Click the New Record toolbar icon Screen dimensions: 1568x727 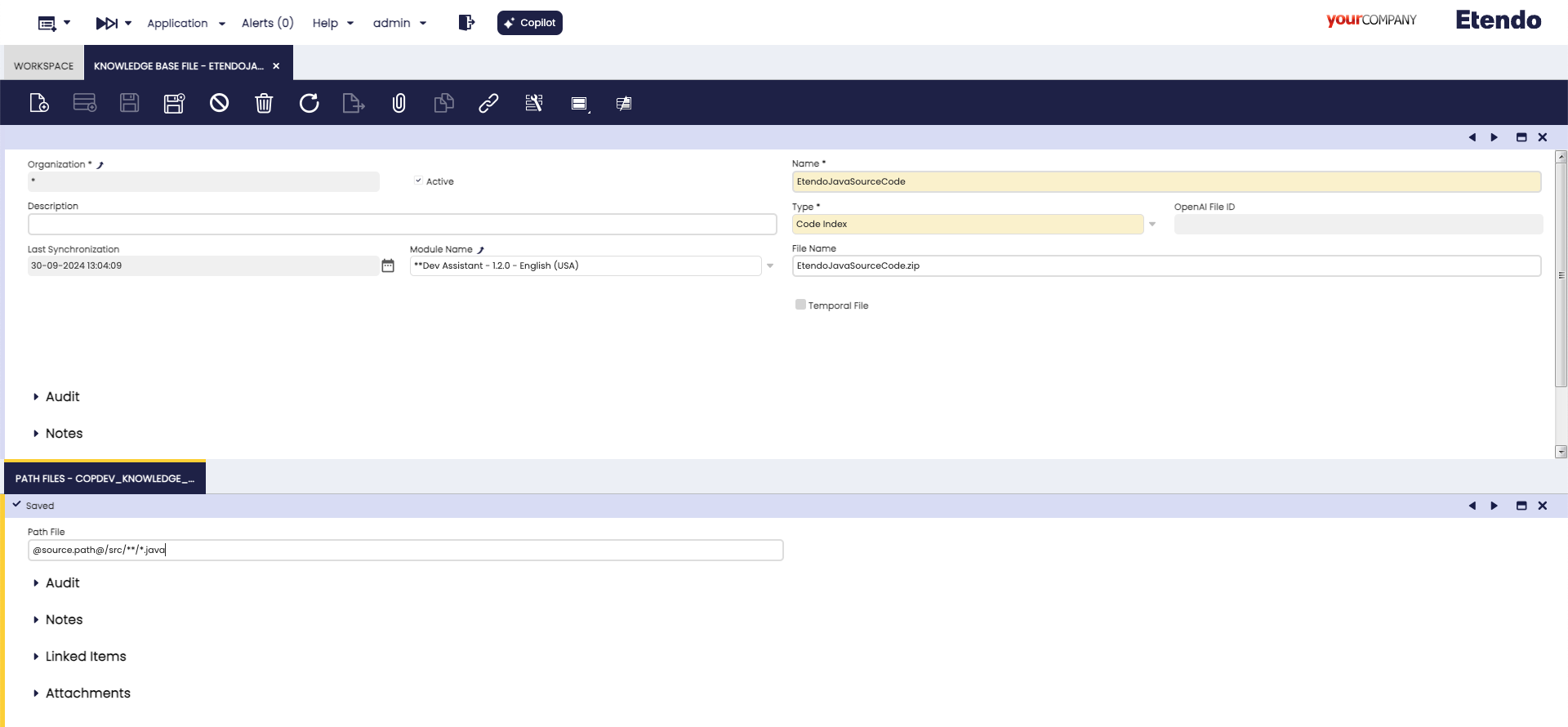tap(39, 103)
